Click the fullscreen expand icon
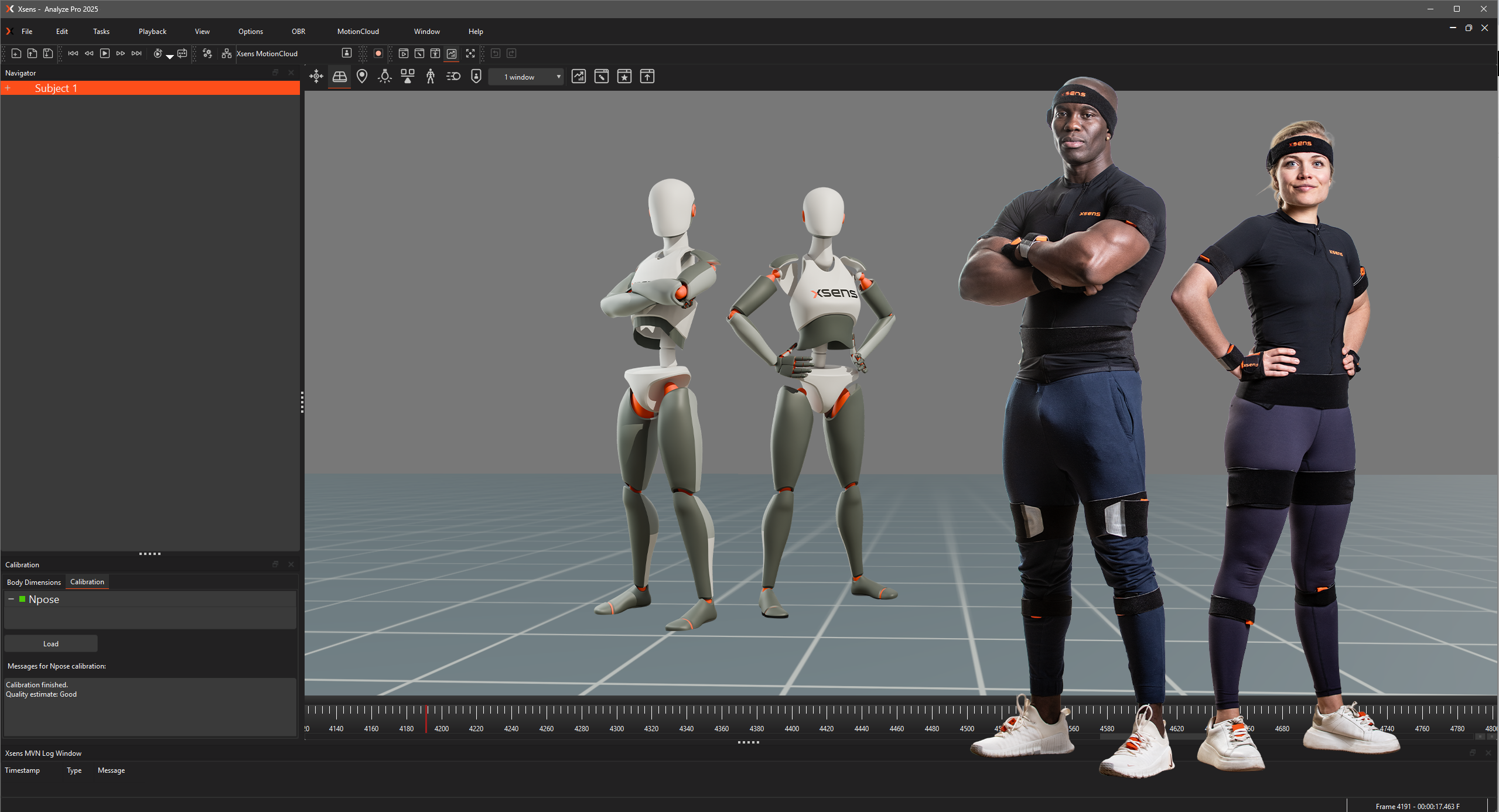The image size is (1499, 812). tap(470, 53)
